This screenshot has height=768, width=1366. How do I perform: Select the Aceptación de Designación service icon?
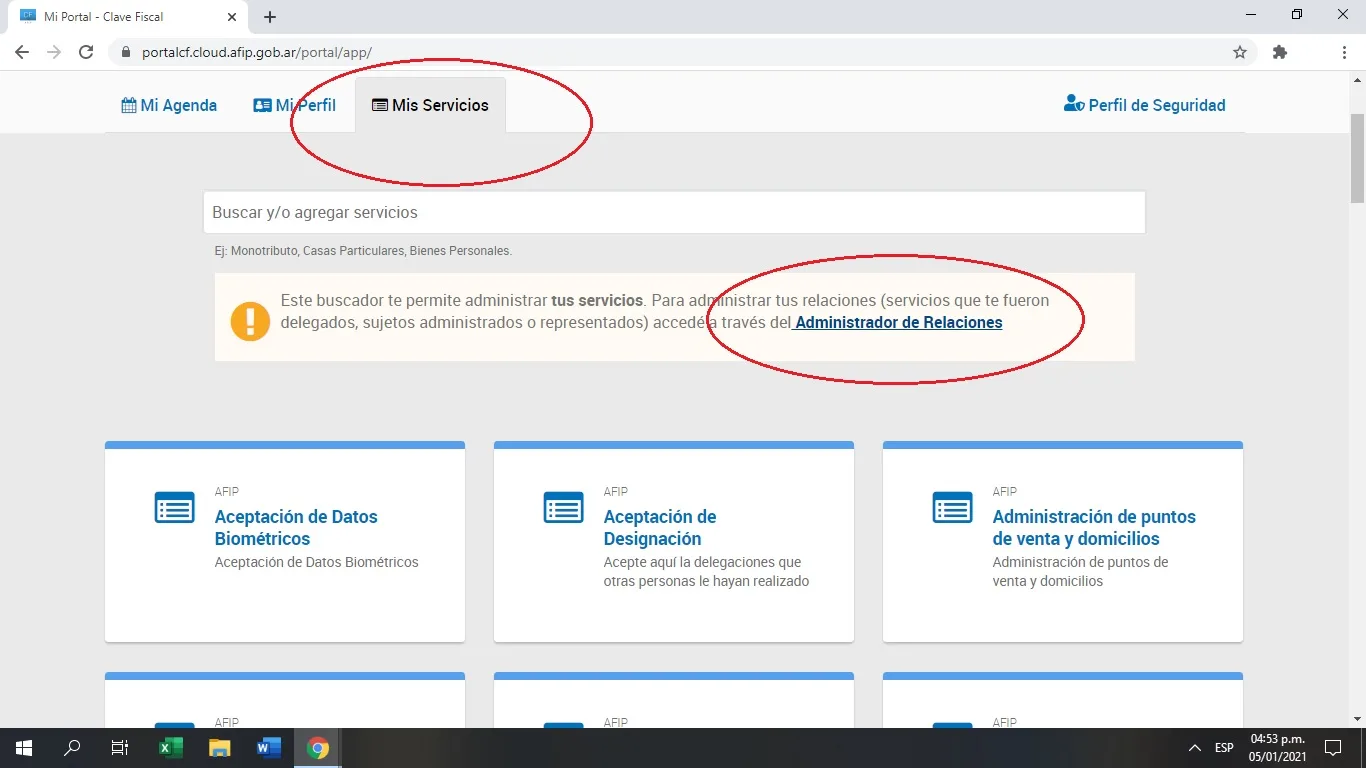(x=563, y=508)
